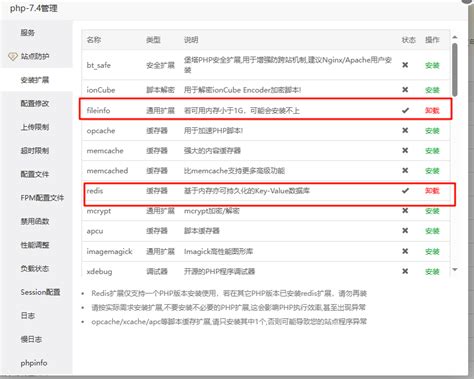The image size is (474, 379).
Task: Click the mcrypt extension name
Action: click(x=99, y=211)
